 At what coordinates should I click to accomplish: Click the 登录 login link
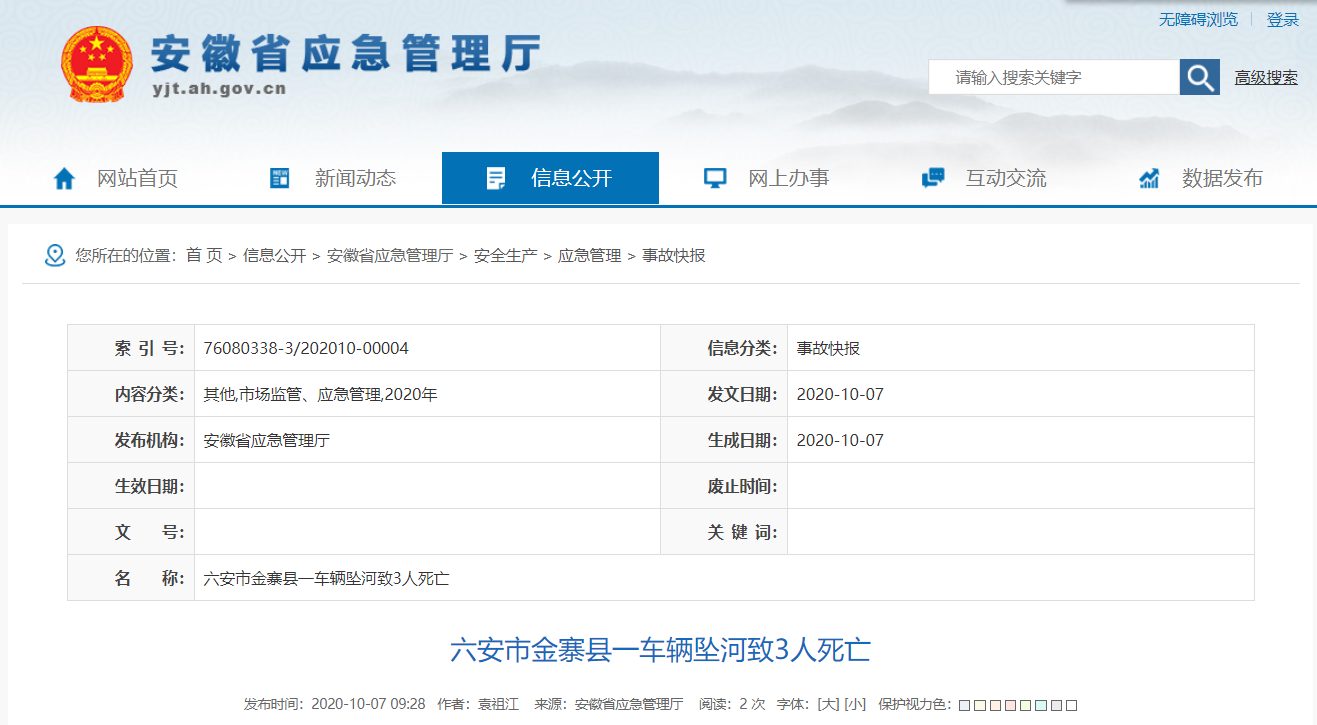pyautogui.click(x=1282, y=20)
